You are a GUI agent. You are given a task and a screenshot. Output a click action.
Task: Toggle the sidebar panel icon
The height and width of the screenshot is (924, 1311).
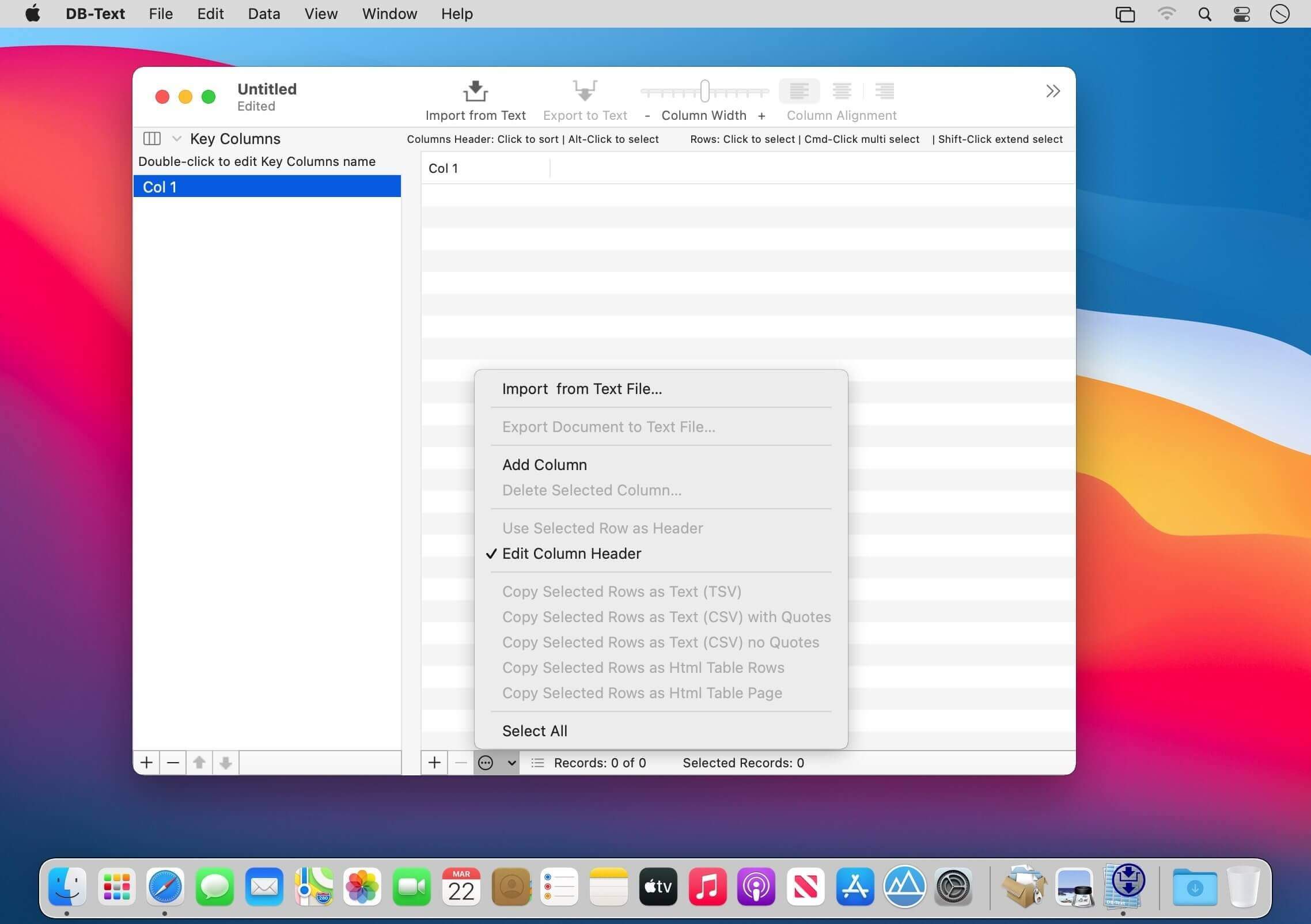point(151,138)
